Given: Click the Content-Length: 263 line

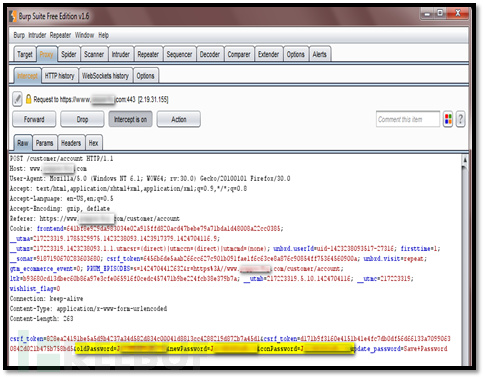Looking at the screenshot, I should tap(41, 319).
